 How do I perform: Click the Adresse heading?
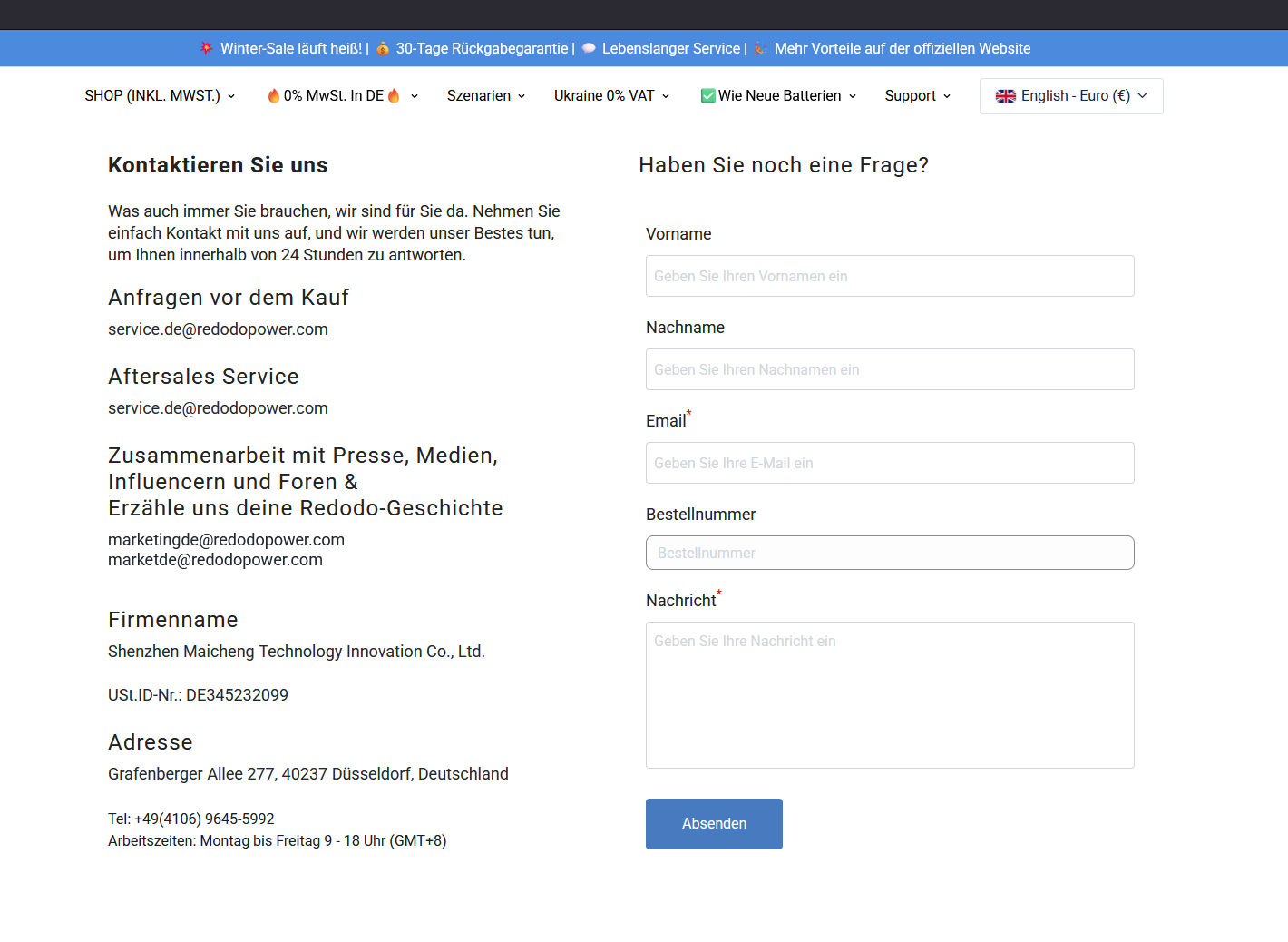click(151, 742)
